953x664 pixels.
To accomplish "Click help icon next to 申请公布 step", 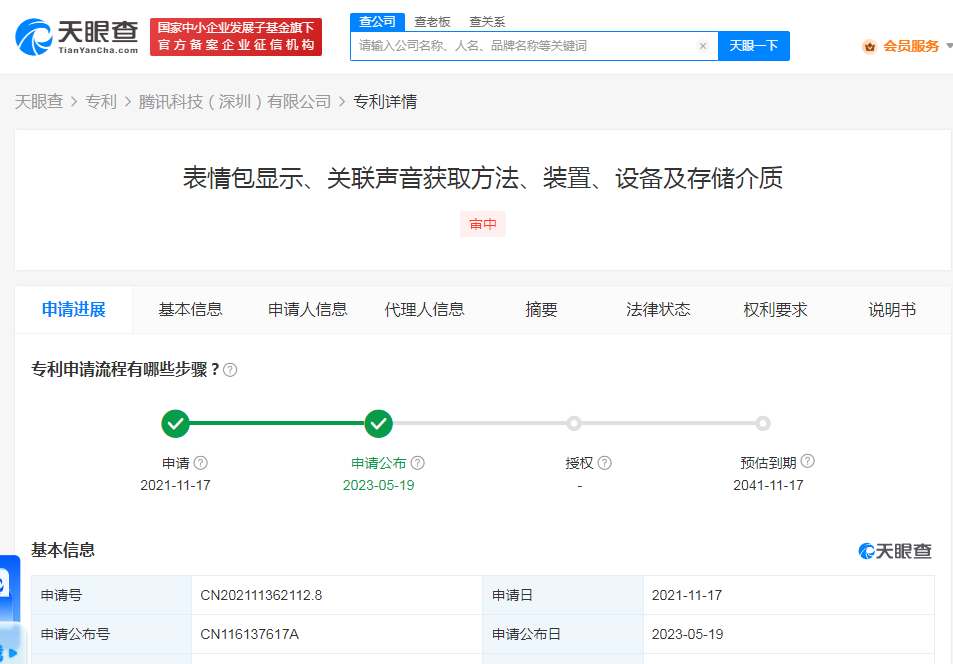I will point(418,463).
